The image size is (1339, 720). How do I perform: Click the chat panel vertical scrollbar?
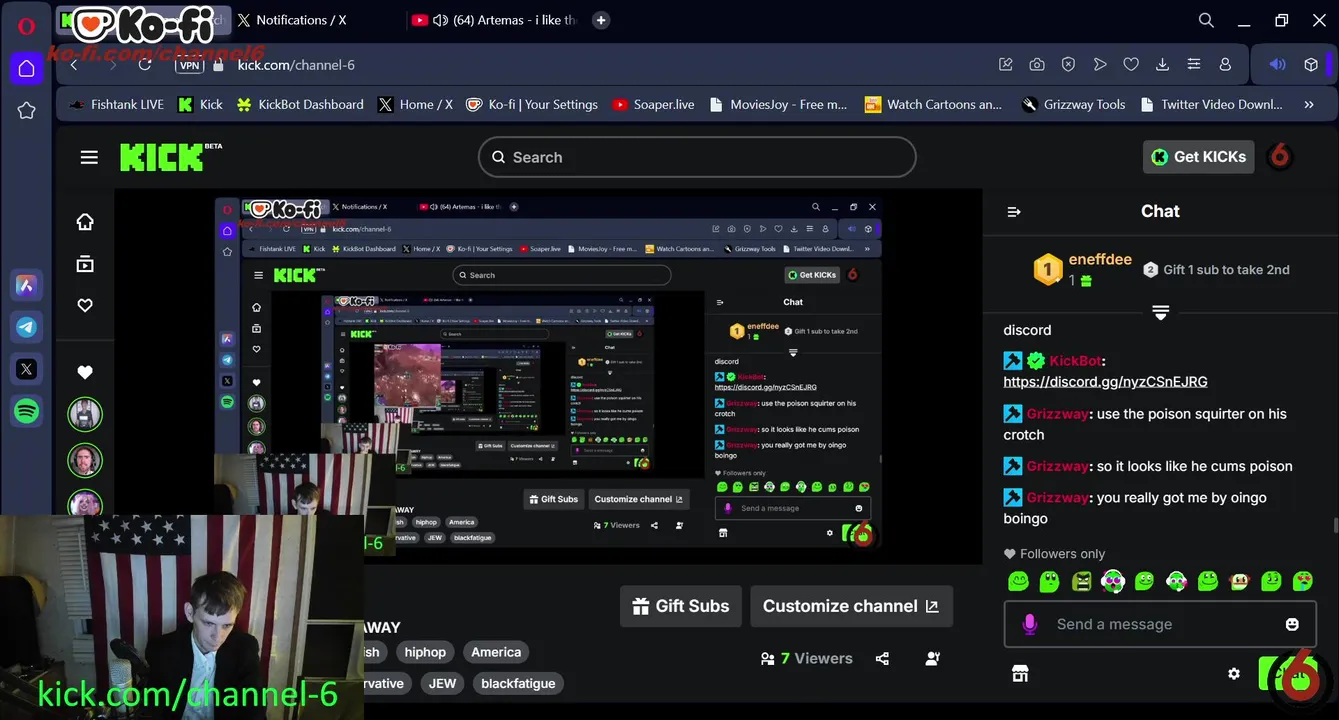tap(1335, 525)
